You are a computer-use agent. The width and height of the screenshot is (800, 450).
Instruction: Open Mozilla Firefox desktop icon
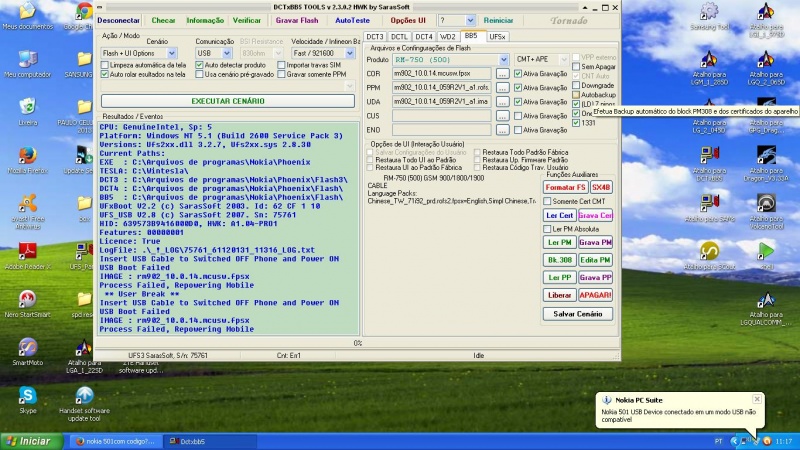point(28,160)
